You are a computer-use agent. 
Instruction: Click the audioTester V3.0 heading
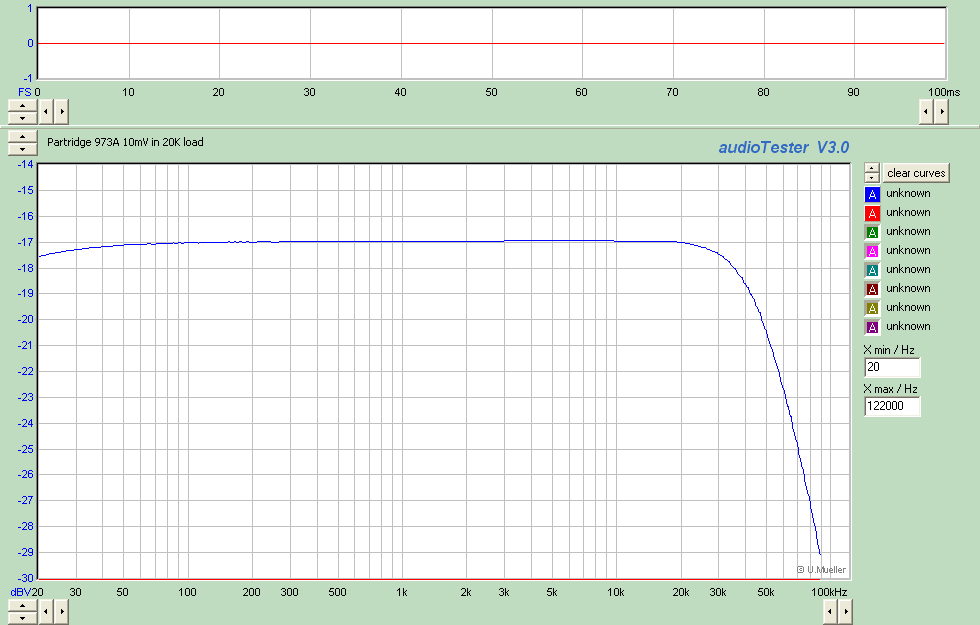click(x=784, y=148)
